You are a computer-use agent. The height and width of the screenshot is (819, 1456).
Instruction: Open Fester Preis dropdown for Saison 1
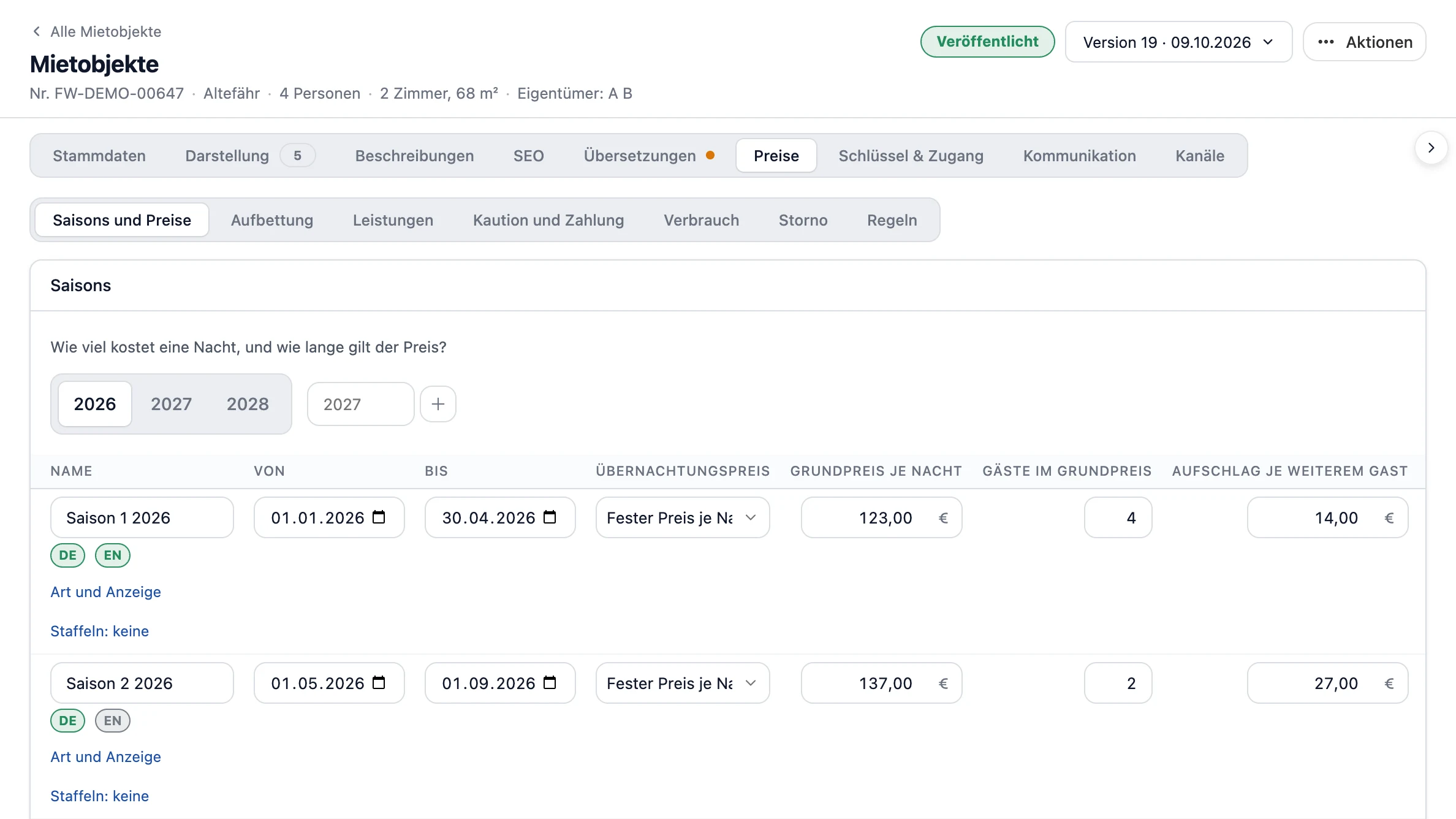(x=683, y=517)
